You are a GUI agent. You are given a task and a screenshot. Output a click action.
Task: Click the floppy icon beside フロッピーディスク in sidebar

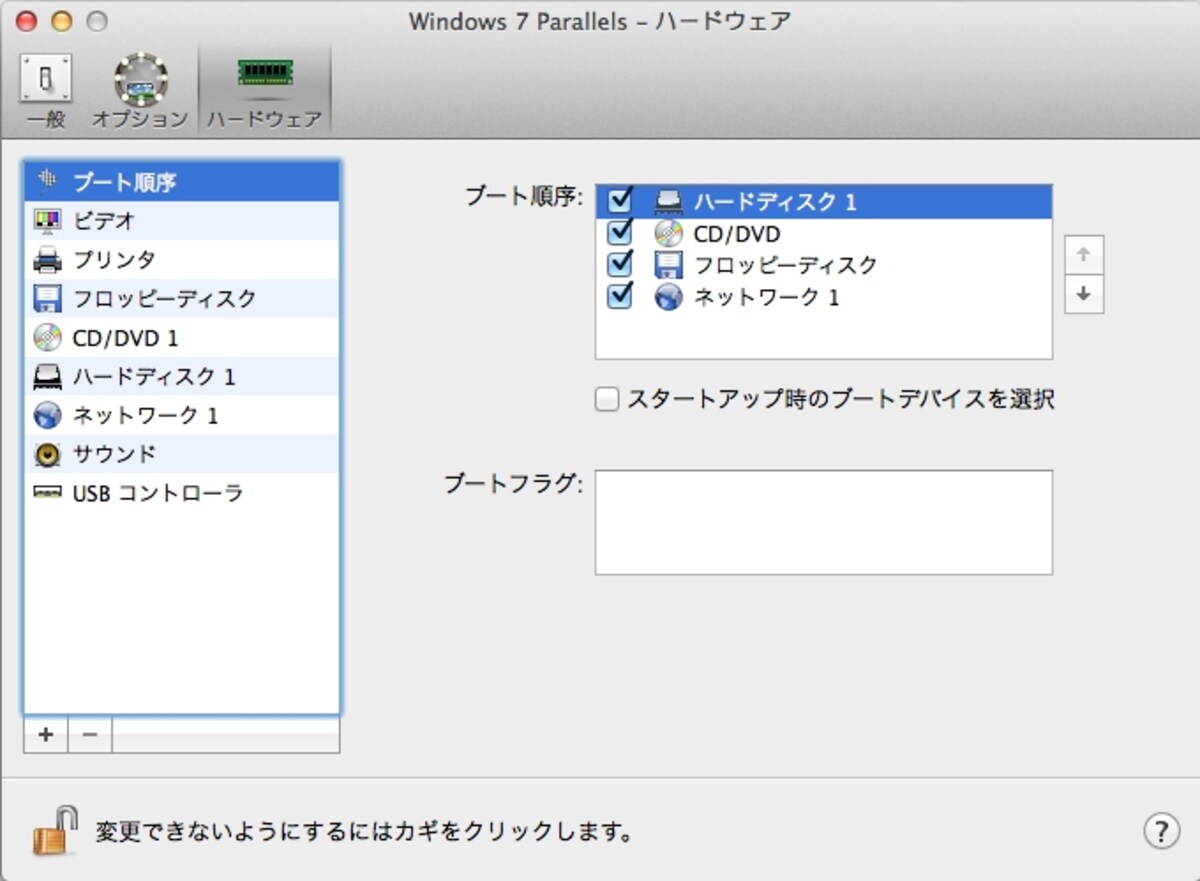pos(47,299)
